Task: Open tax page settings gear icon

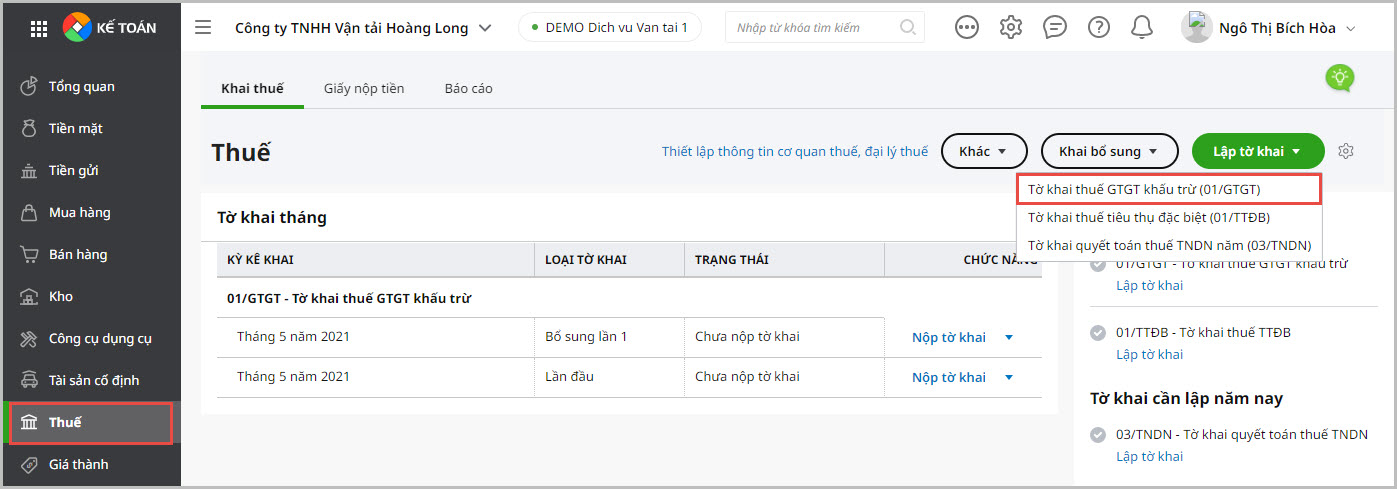Action: coord(1346,151)
